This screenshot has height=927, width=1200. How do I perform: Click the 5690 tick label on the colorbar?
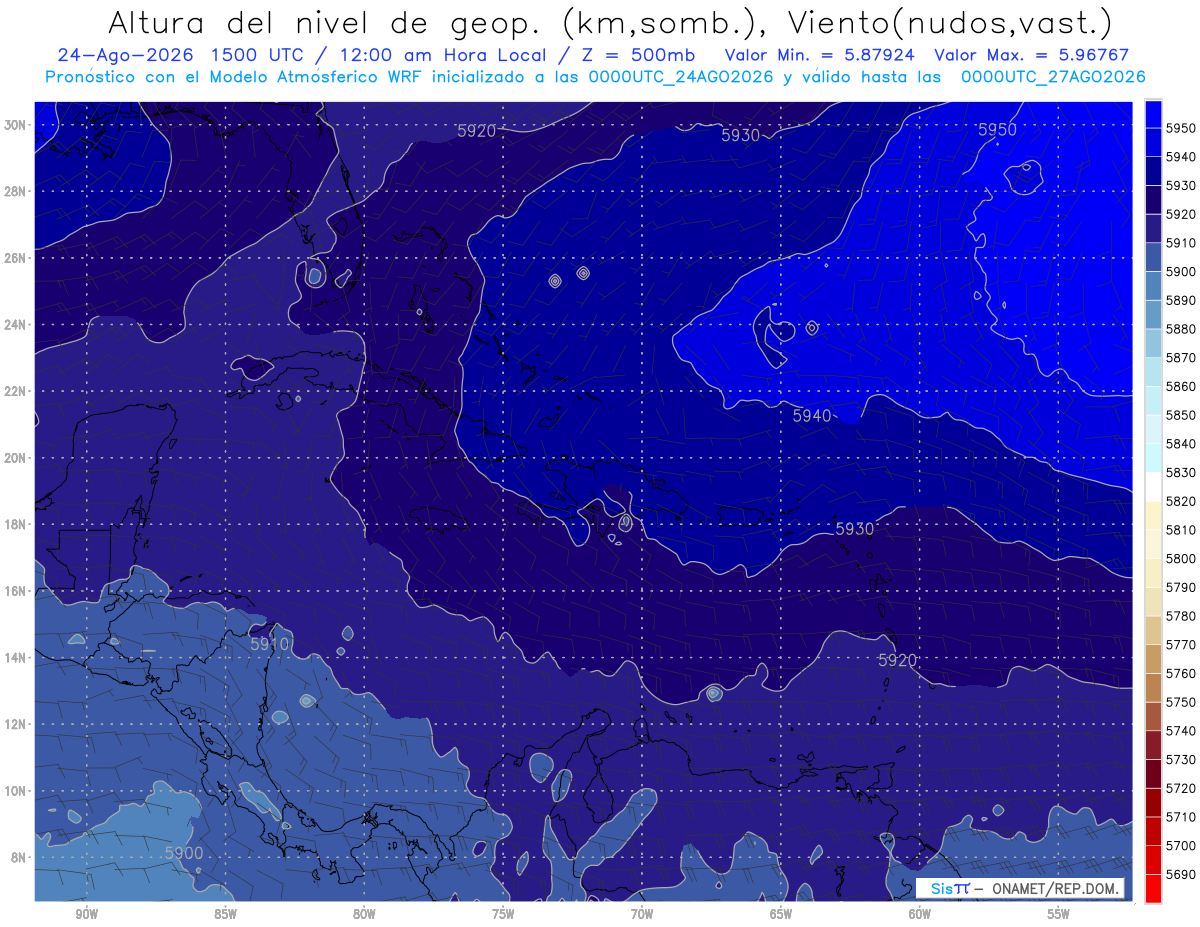click(x=1181, y=874)
